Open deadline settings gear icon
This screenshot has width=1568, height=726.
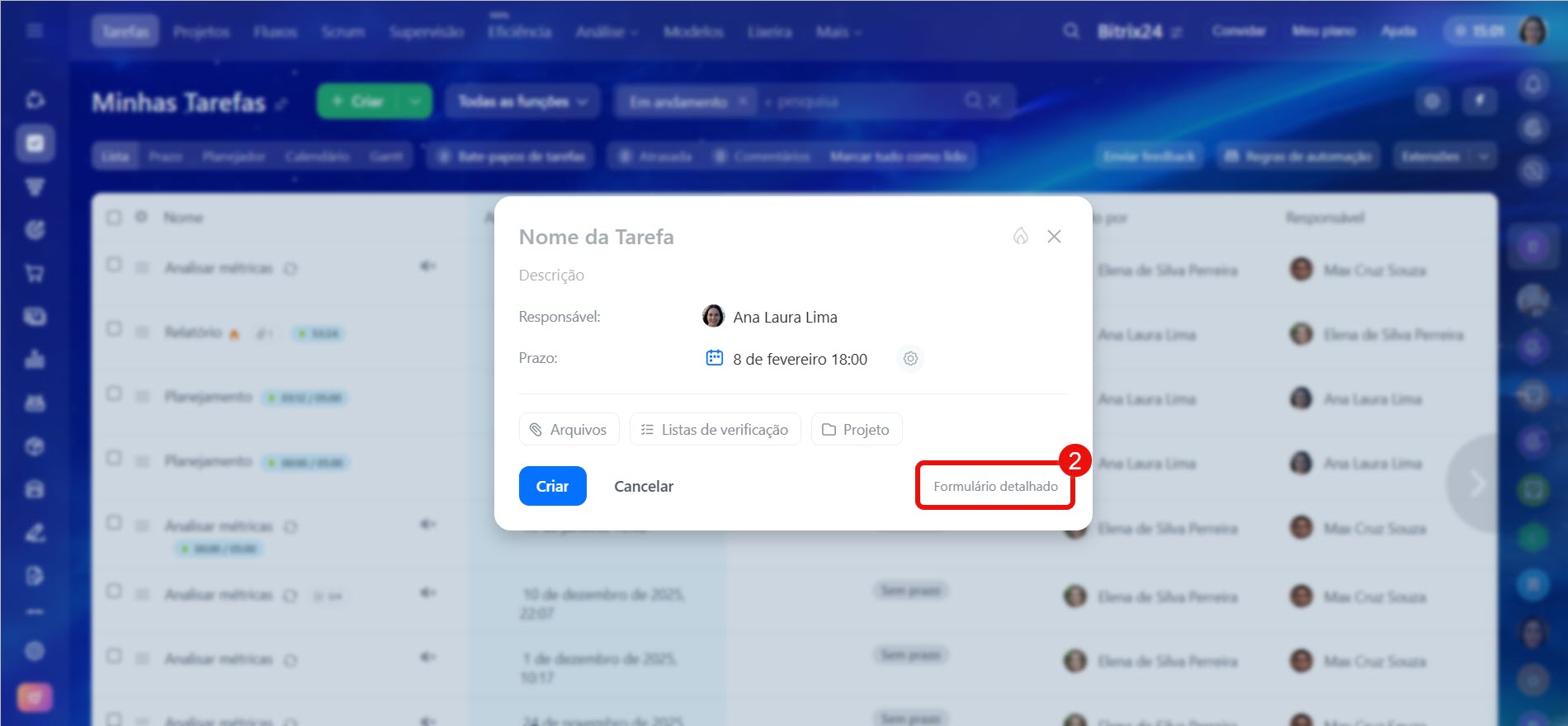pyautogui.click(x=910, y=359)
